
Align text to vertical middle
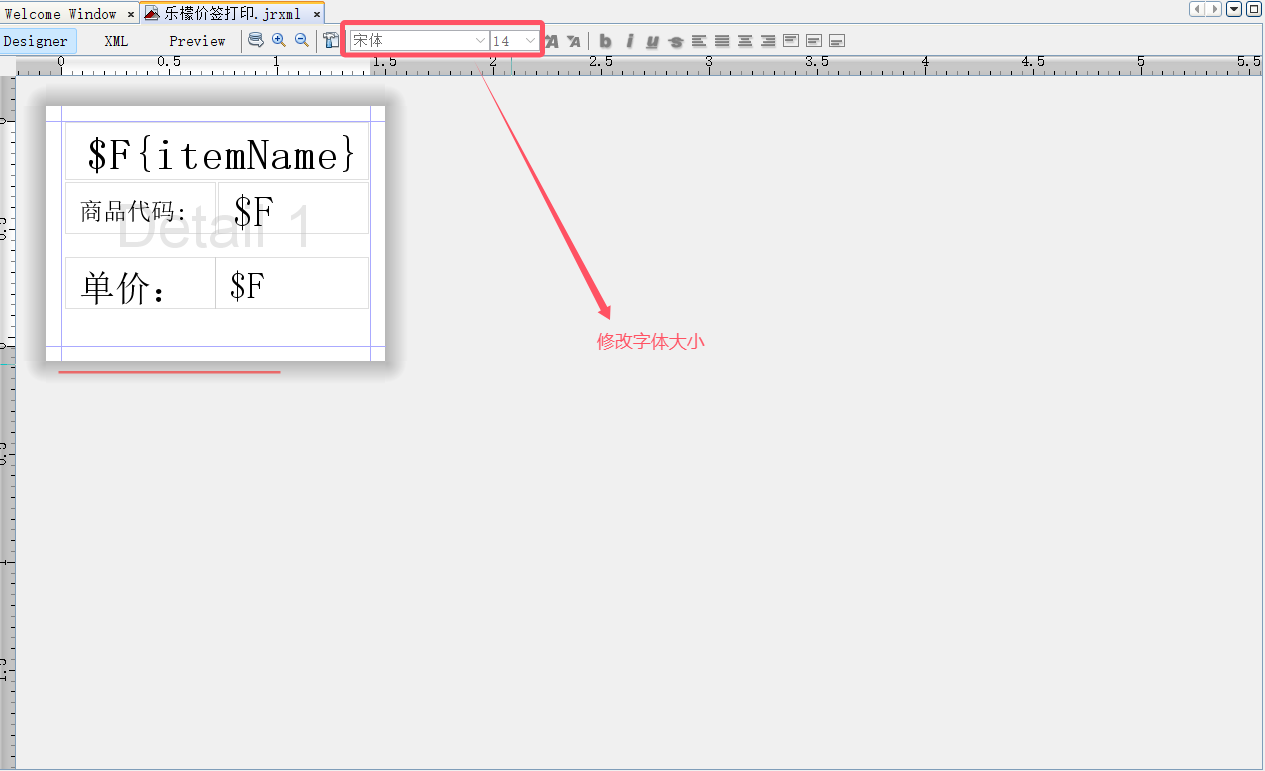[x=814, y=41]
